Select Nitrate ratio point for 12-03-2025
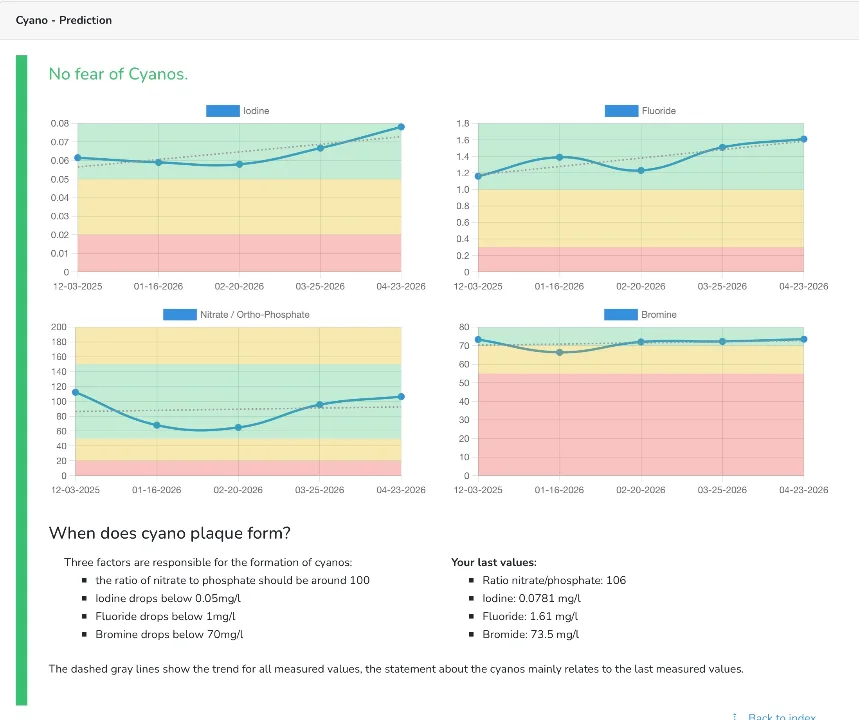859x720 pixels. point(76,392)
